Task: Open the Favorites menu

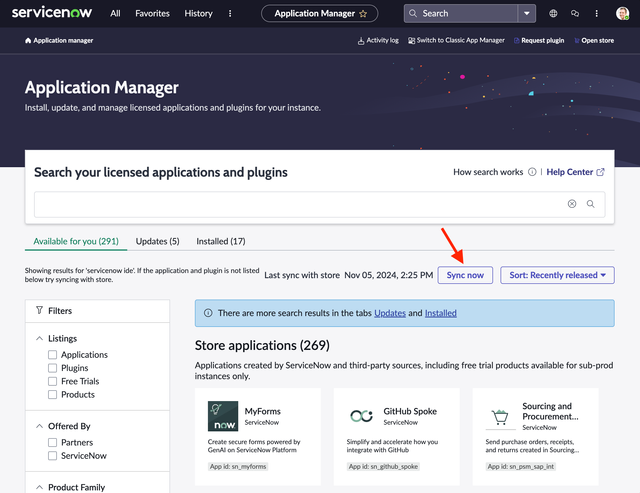Action: pyautogui.click(x=152, y=13)
